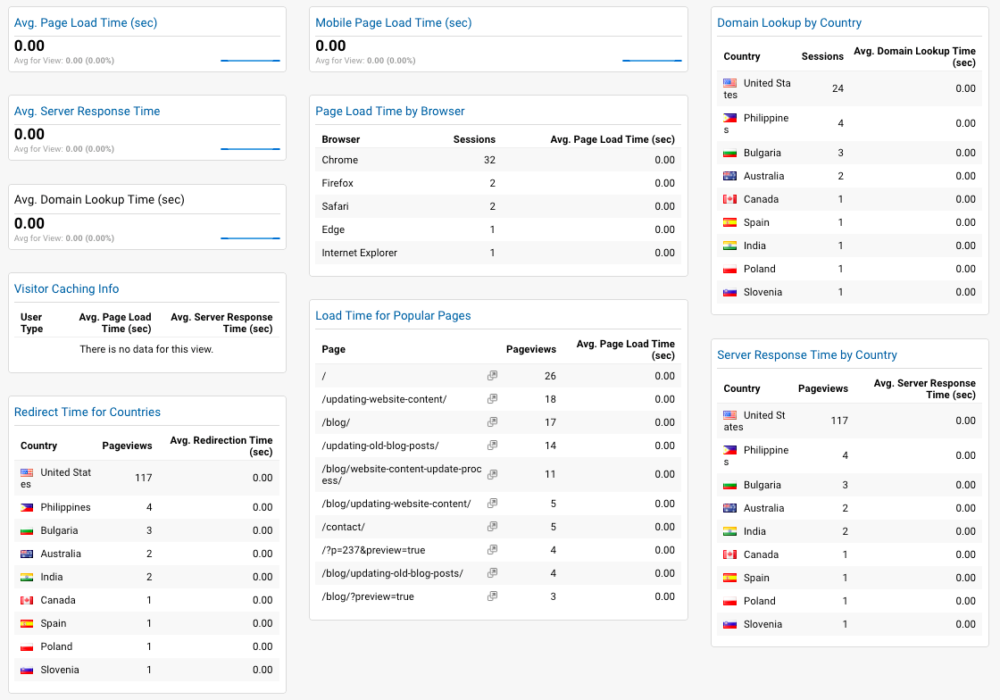
Task: Open the Avg. Page Load Time widget title
Action: tap(85, 23)
